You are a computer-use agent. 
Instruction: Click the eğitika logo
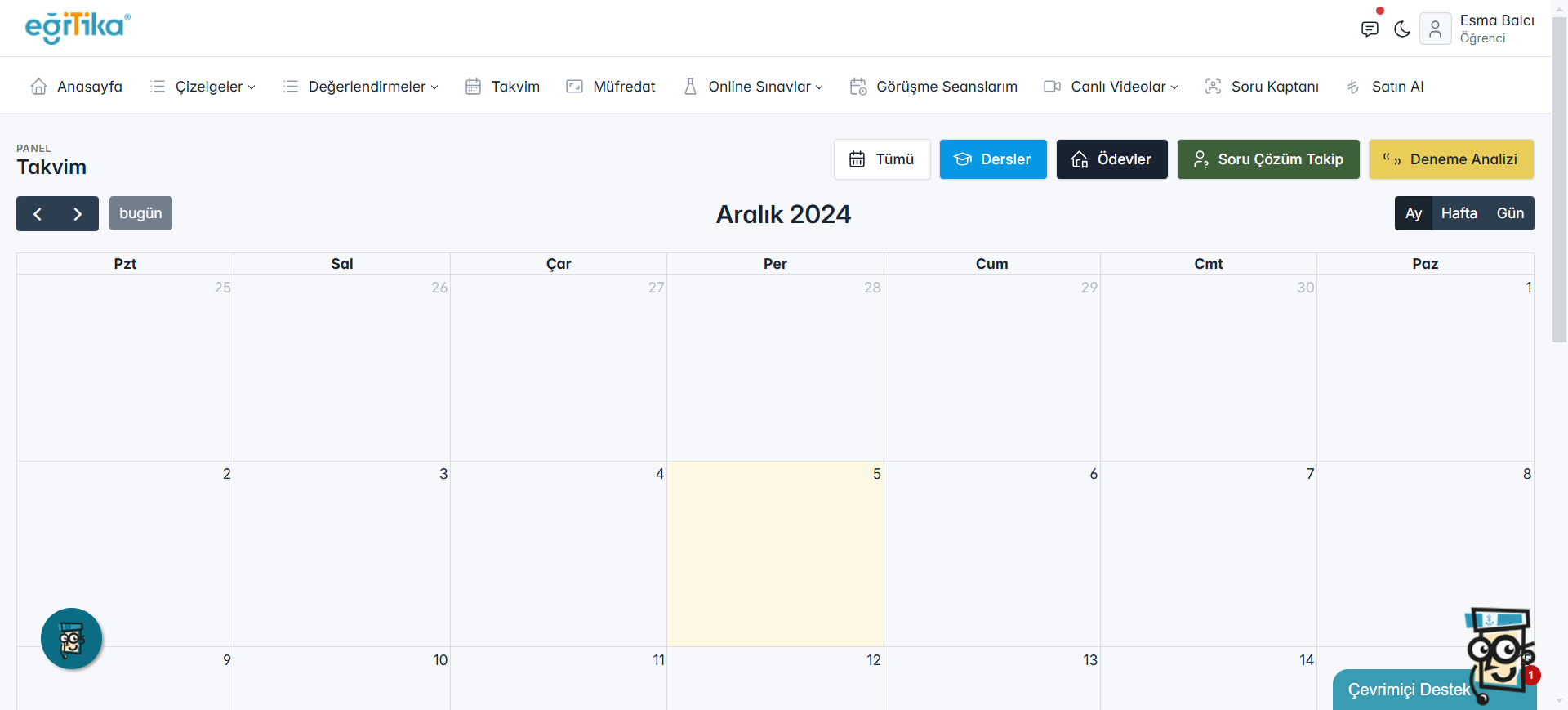[78, 28]
